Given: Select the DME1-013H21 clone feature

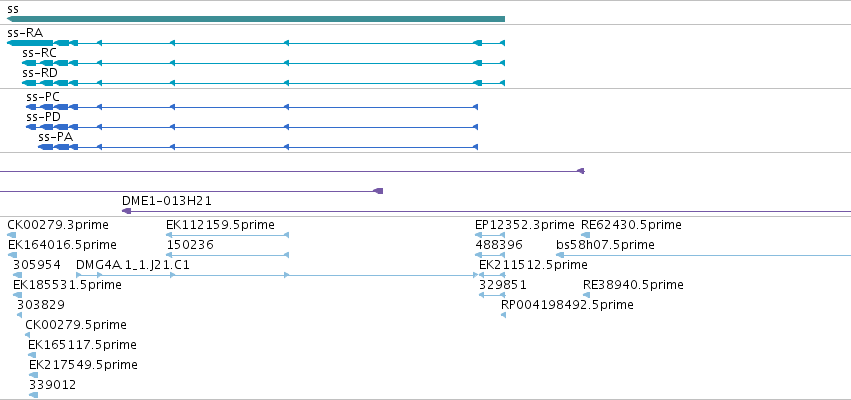Looking at the screenshot, I should click(486, 211).
